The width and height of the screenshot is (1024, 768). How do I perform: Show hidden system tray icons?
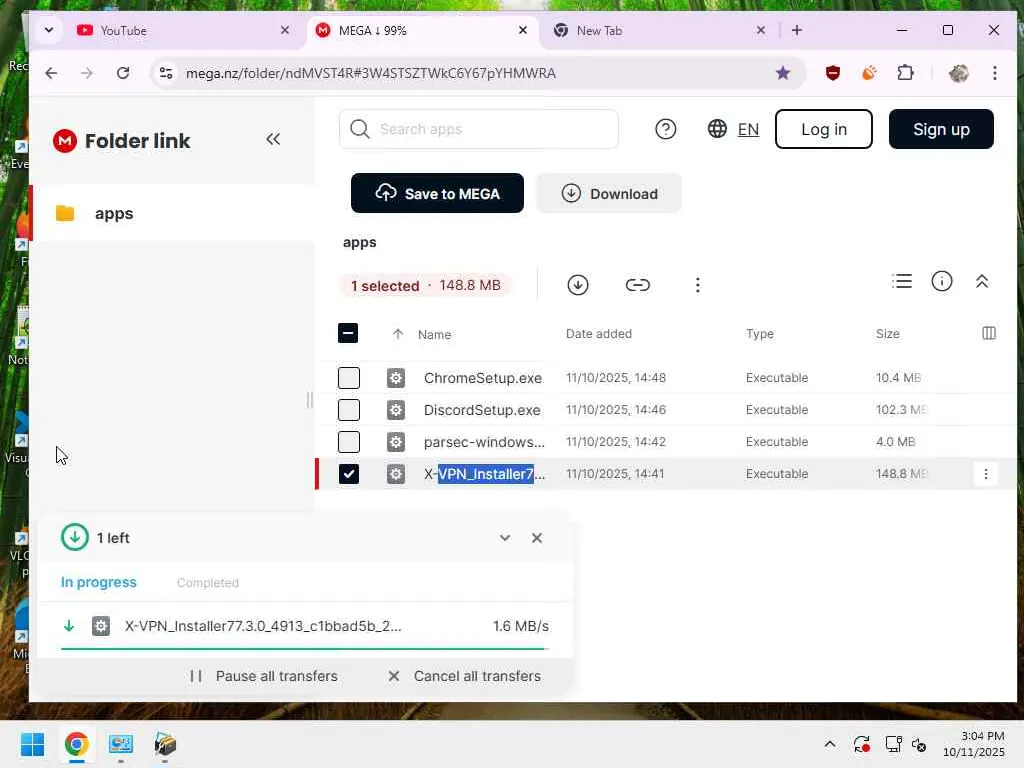click(x=829, y=744)
